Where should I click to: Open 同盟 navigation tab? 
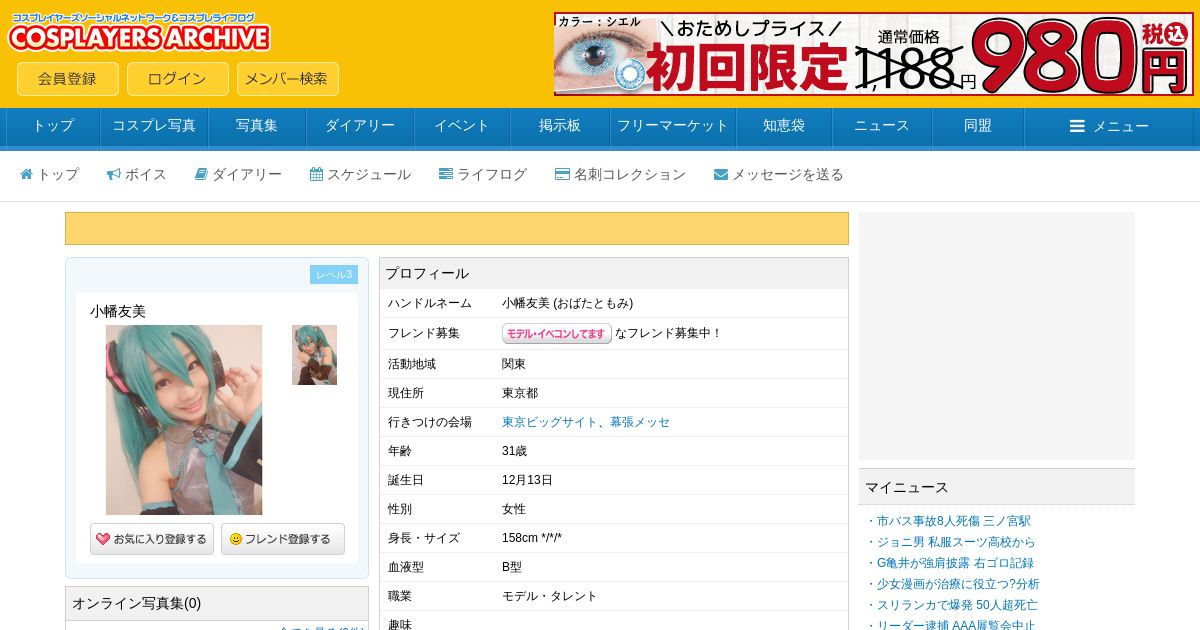point(978,126)
